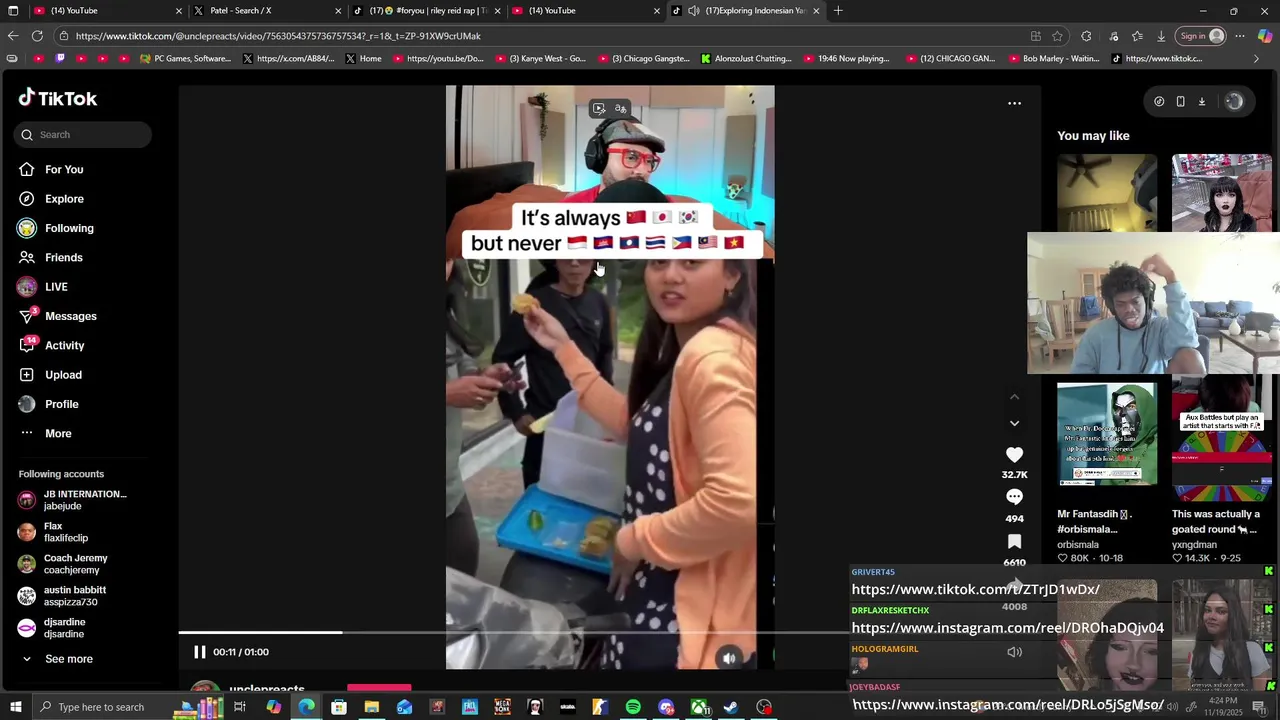
Task: Go to the Following feed
Action: 69,228
